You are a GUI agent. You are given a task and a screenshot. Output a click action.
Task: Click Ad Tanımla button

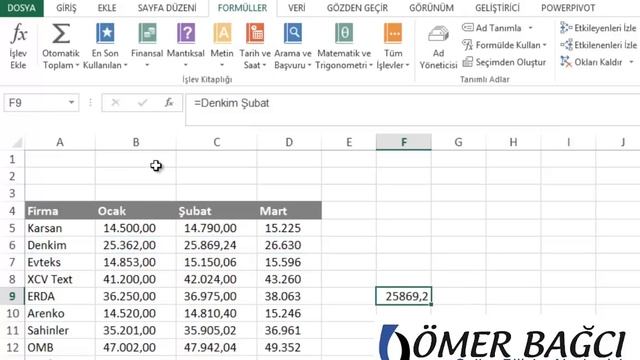coord(492,28)
